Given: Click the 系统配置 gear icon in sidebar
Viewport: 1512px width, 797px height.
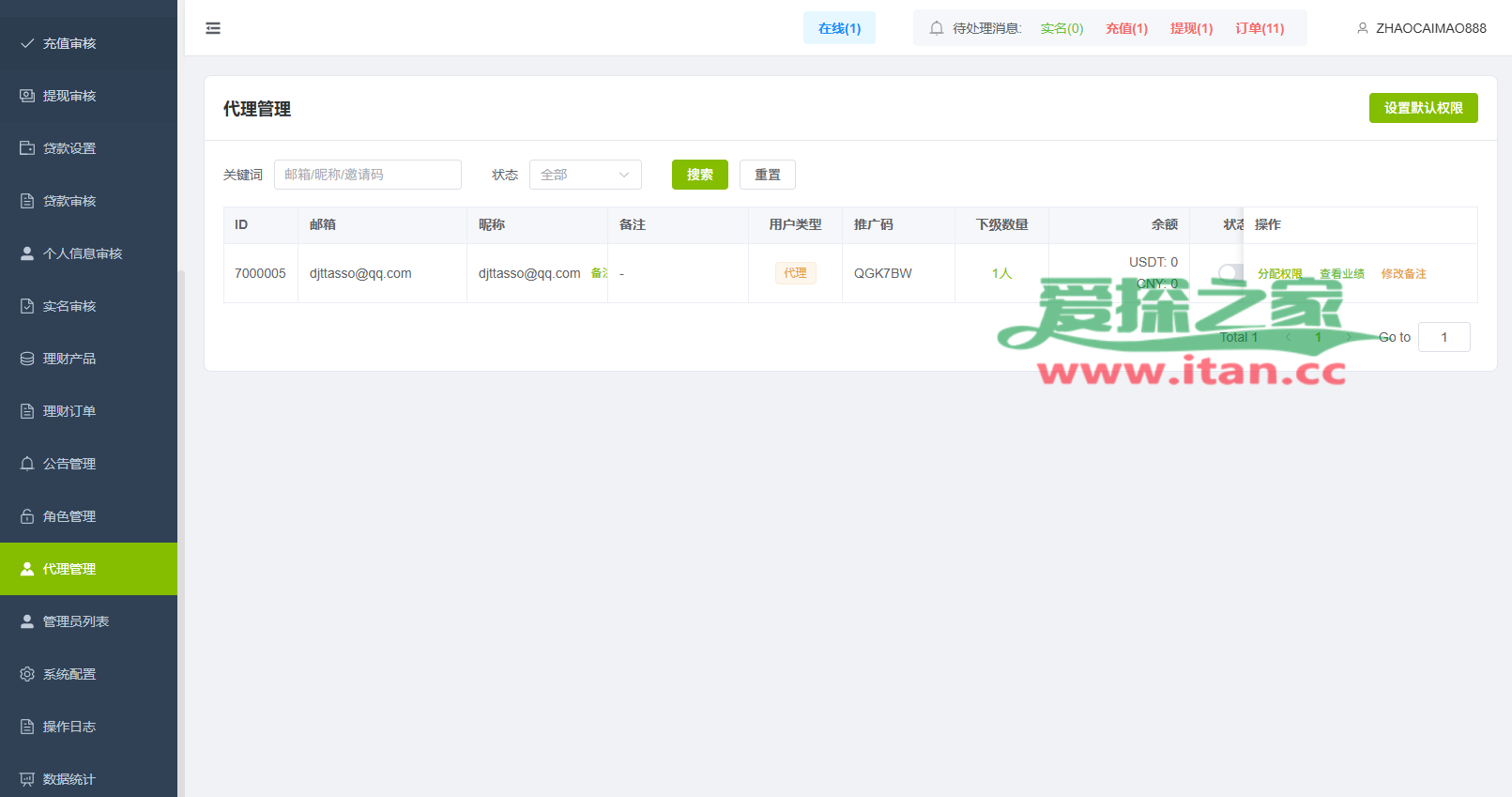Looking at the screenshot, I should 27,674.
